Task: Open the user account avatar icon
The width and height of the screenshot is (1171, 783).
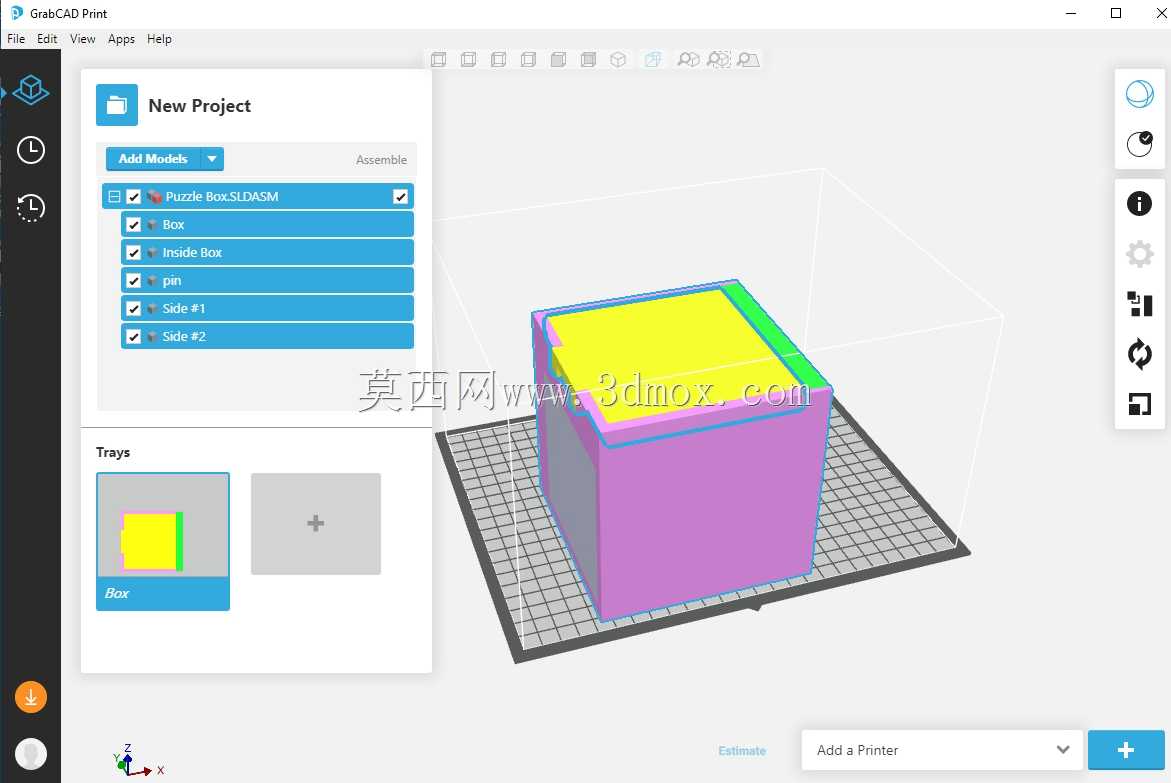Action: coord(31,754)
